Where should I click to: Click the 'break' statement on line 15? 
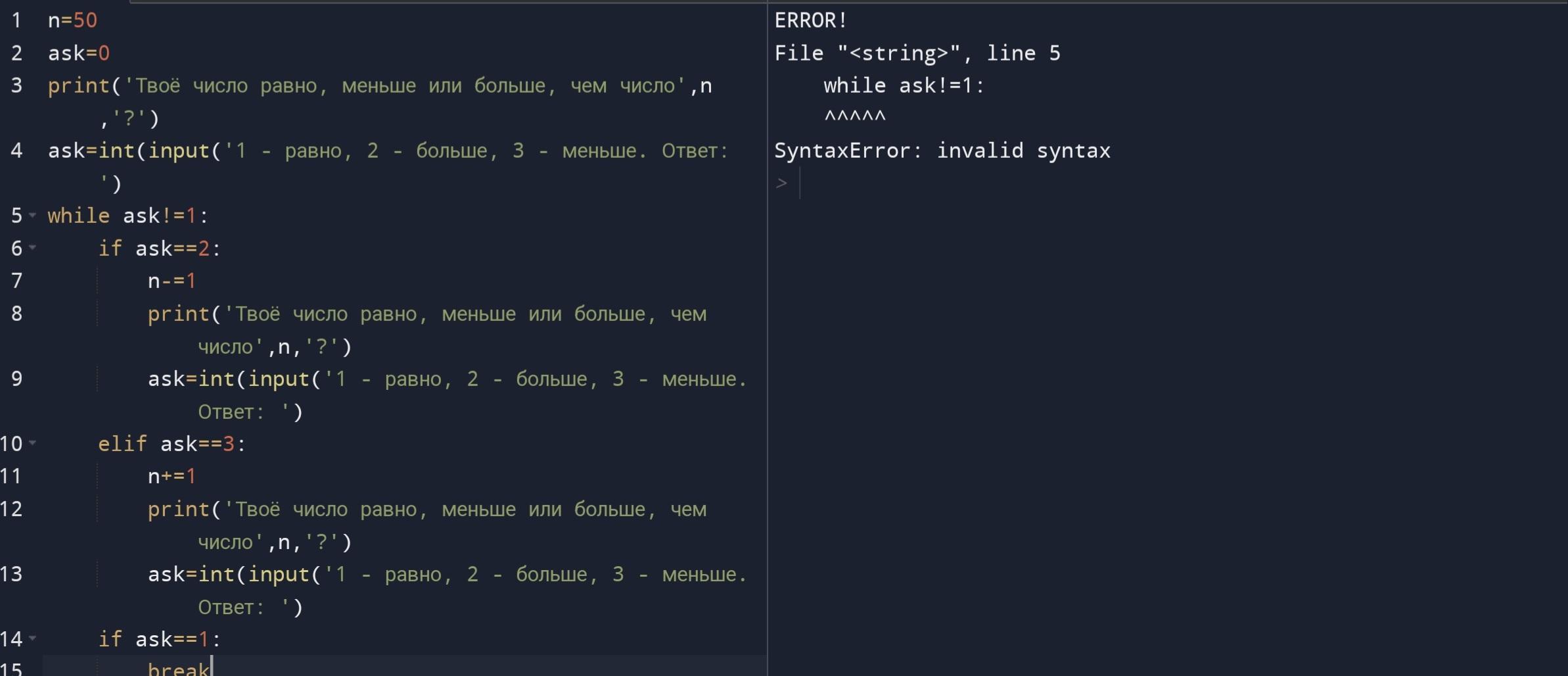pos(177,669)
